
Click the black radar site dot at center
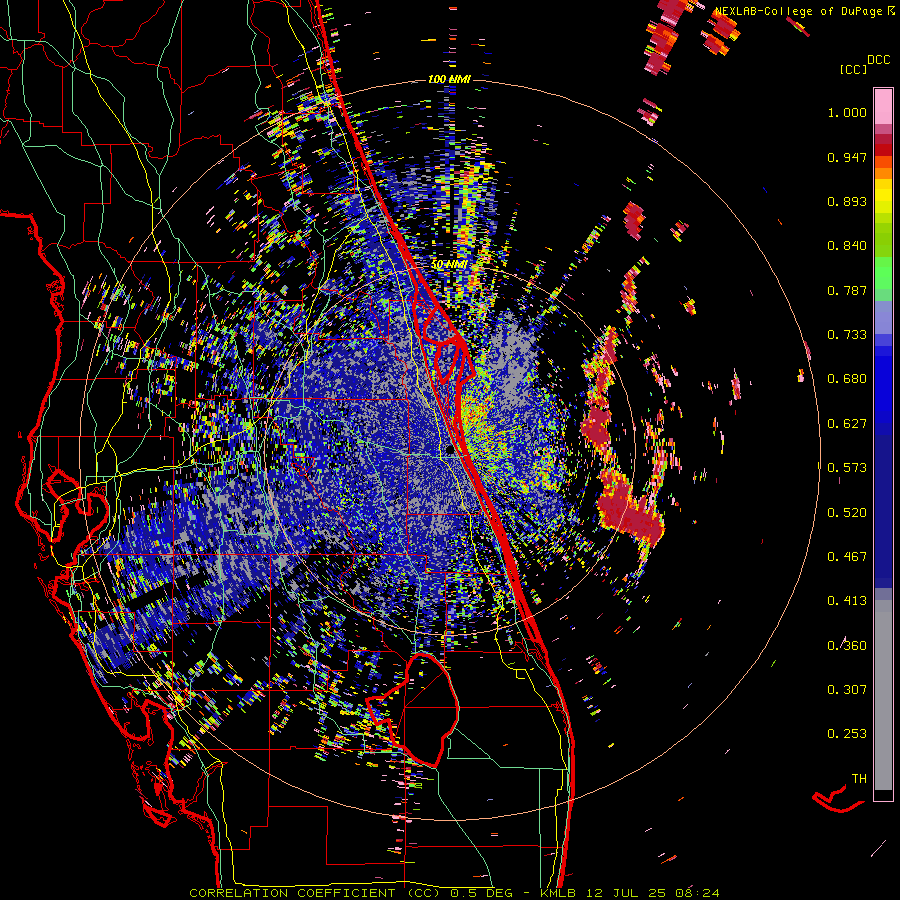(x=450, y=451)
